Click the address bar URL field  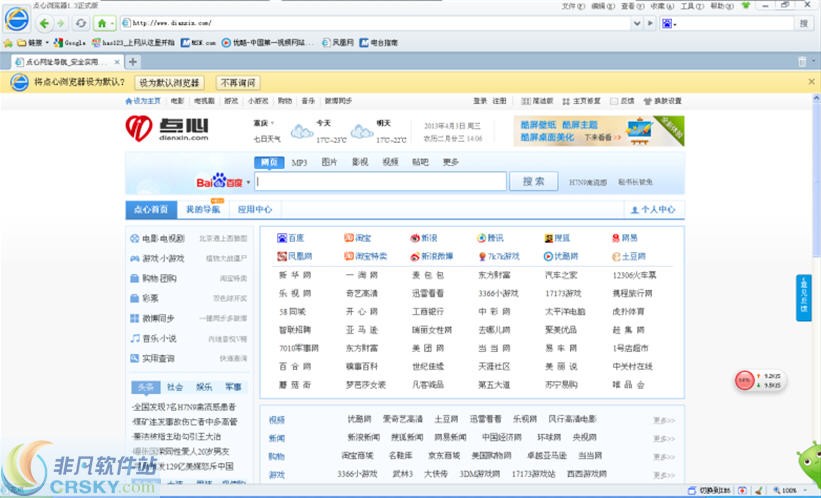(375, 23)
